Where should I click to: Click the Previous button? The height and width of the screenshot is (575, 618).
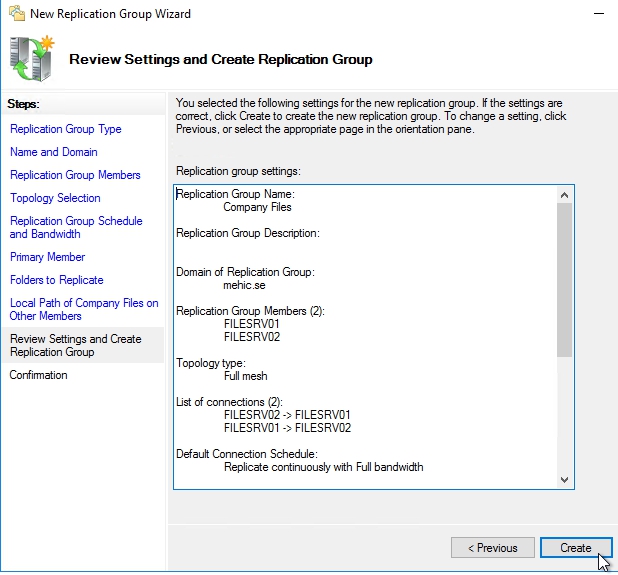tap(491, 547)
